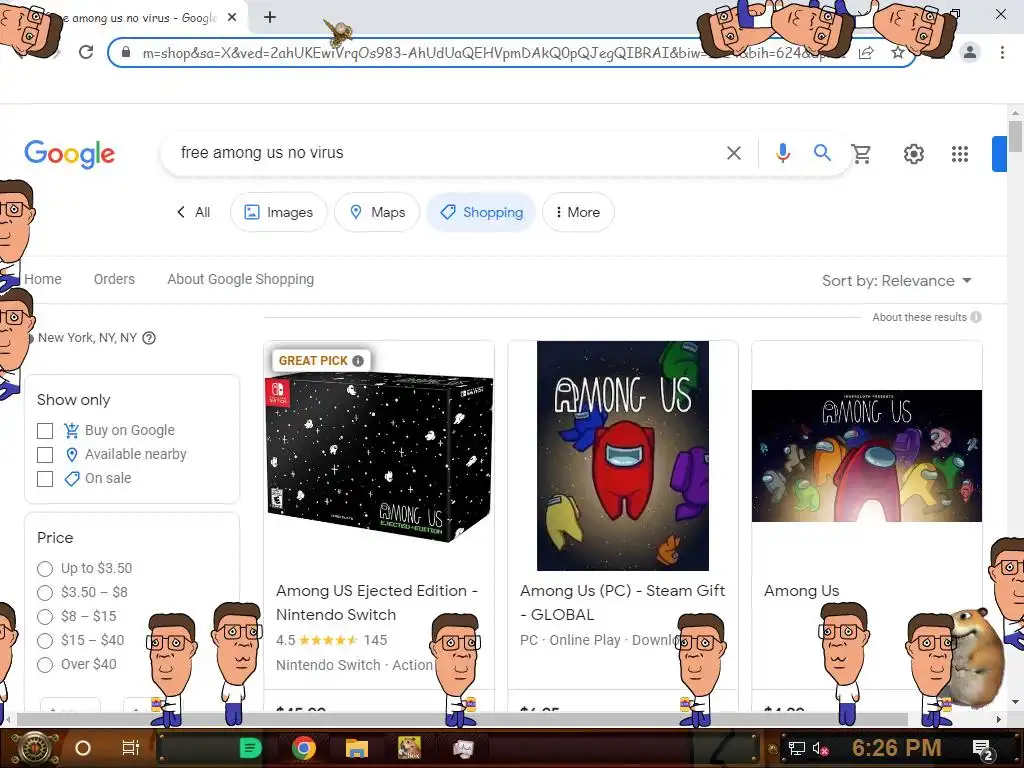This screenshot has width=1024, height=768.
Task: Click the New York, NY location text
Action: [x=87, y=338]
